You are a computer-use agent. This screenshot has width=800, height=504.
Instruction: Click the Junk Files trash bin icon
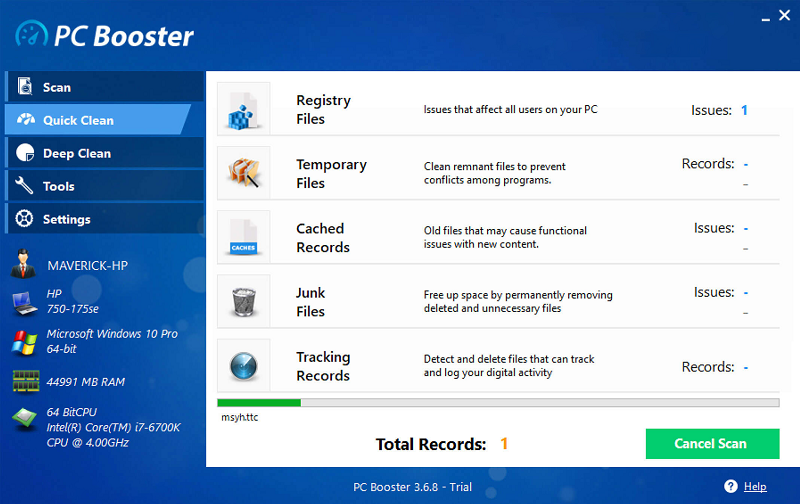click(x=243, y=301)
